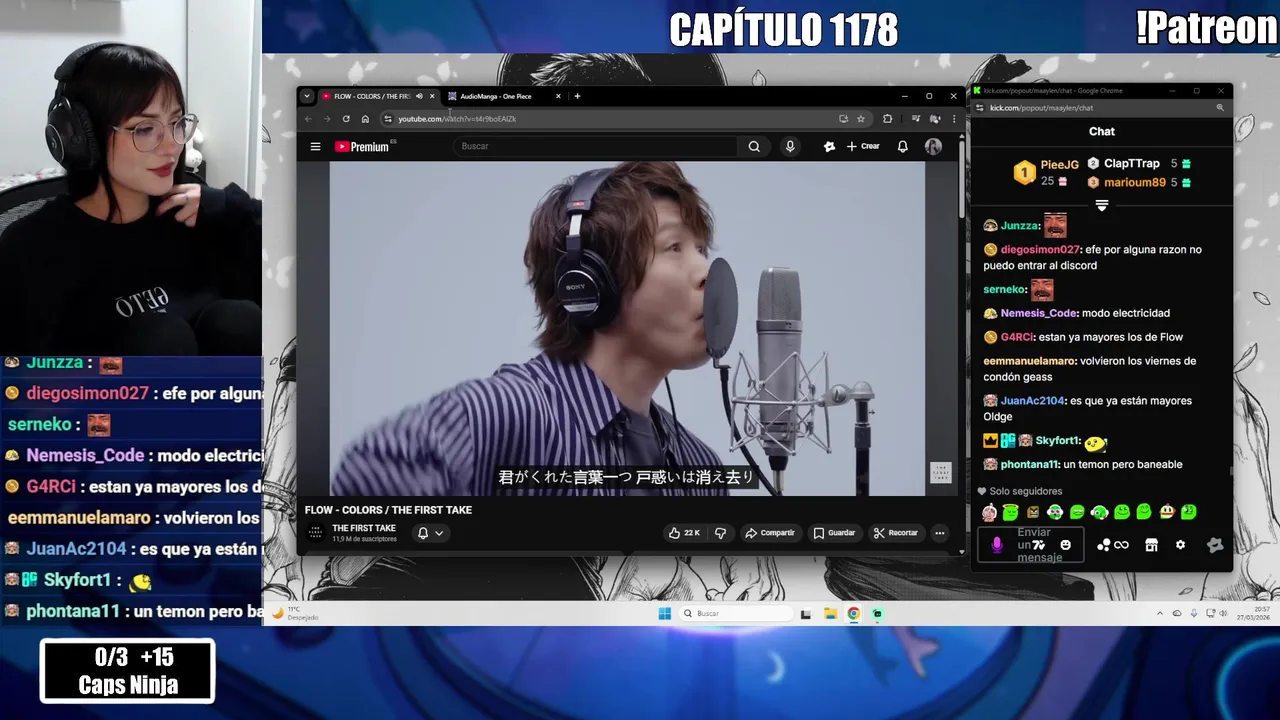Collapse the chat leaderboard arrow
The image size is (1280, 720).
[x=1101, y=205]
